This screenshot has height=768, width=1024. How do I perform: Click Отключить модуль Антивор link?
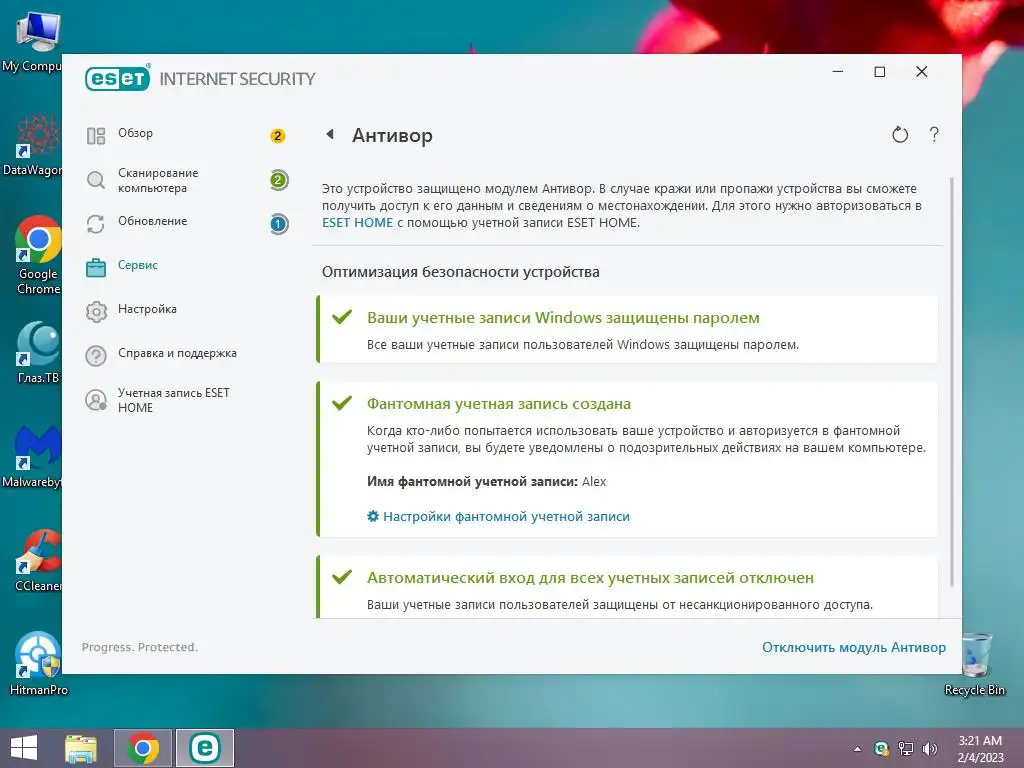tap(854, 647)
